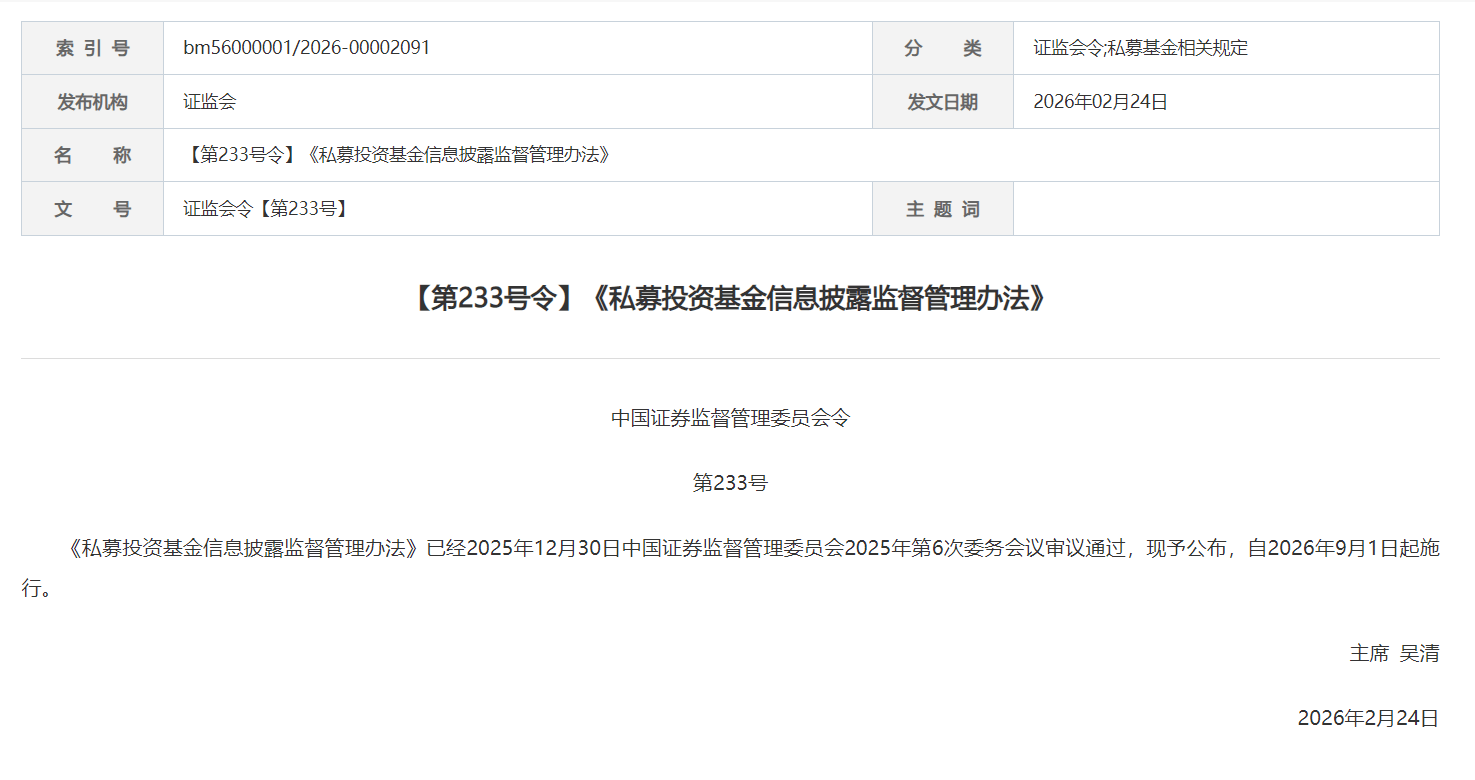1475x780 pixels.
Task: Select the signature 主席 吴清
Action: tap(1394, 653)
